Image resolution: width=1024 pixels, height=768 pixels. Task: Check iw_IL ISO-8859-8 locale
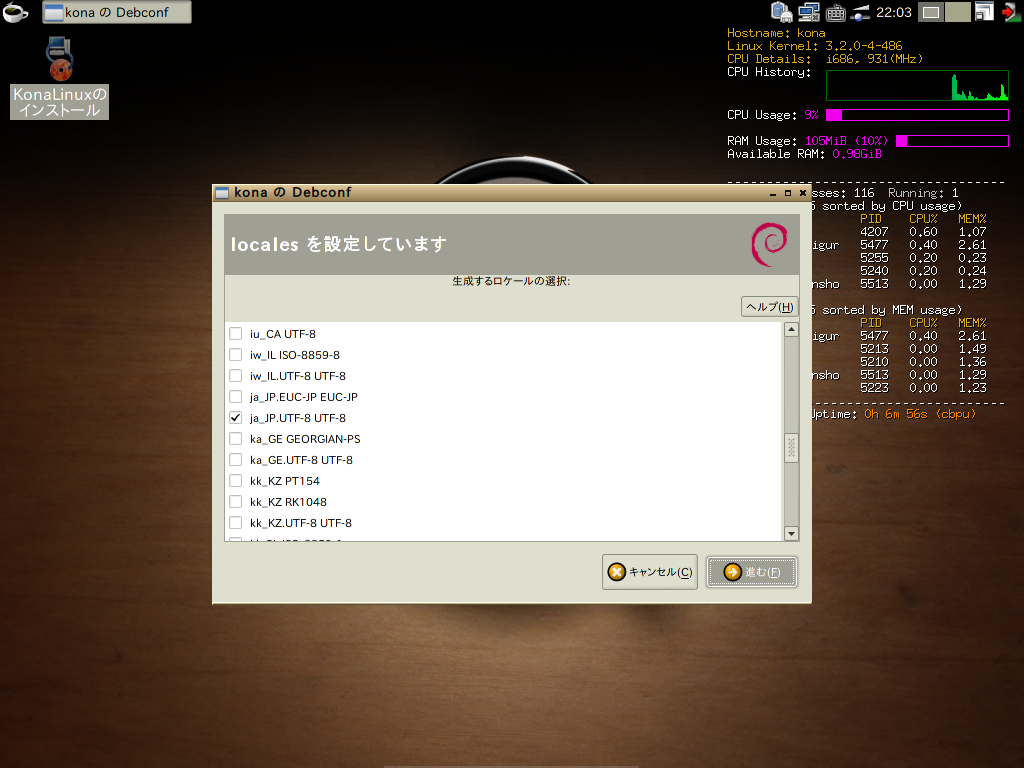(x=236, y=355)
